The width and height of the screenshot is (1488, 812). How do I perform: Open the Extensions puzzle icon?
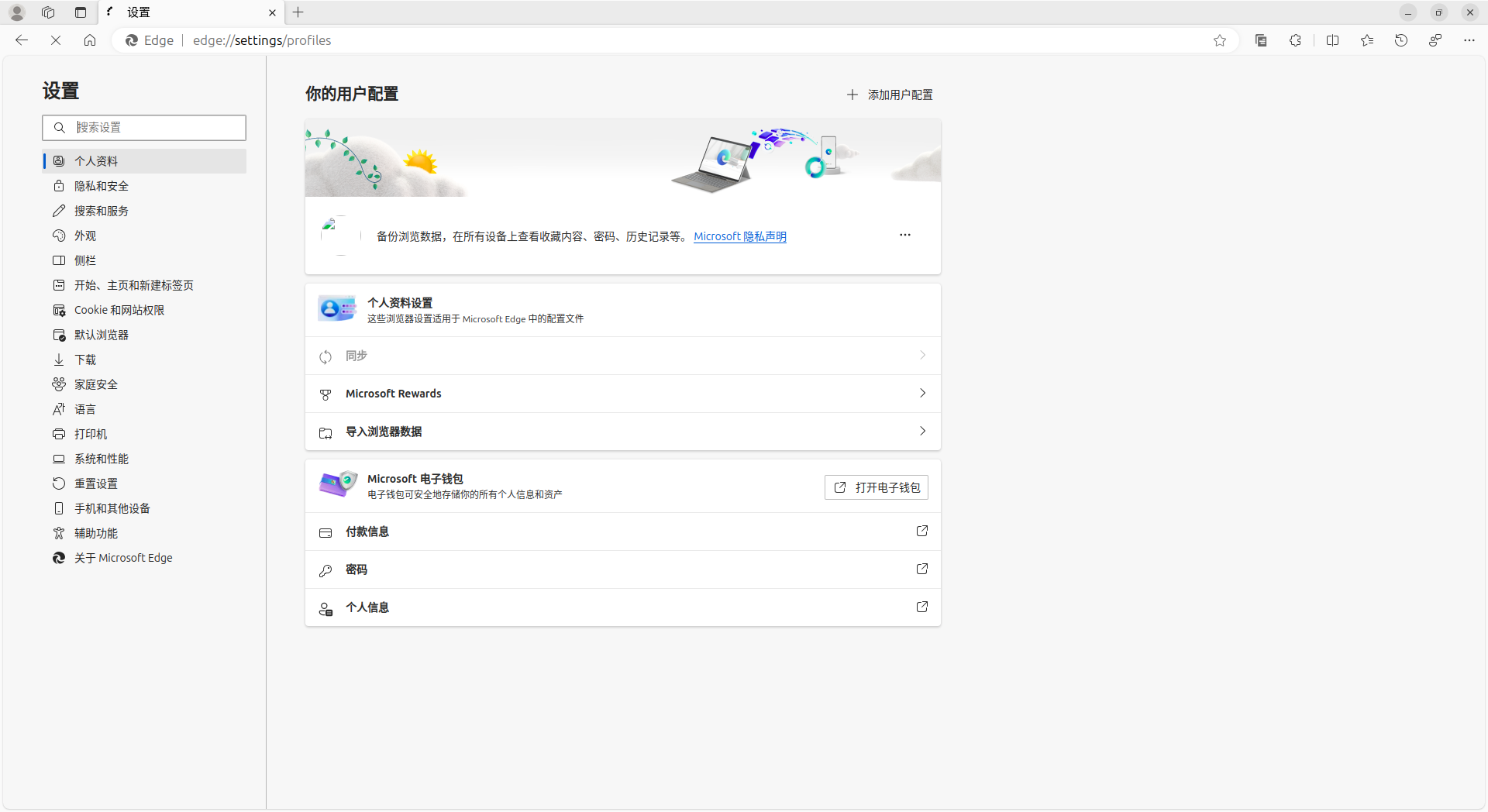(x=1295, y=40)
